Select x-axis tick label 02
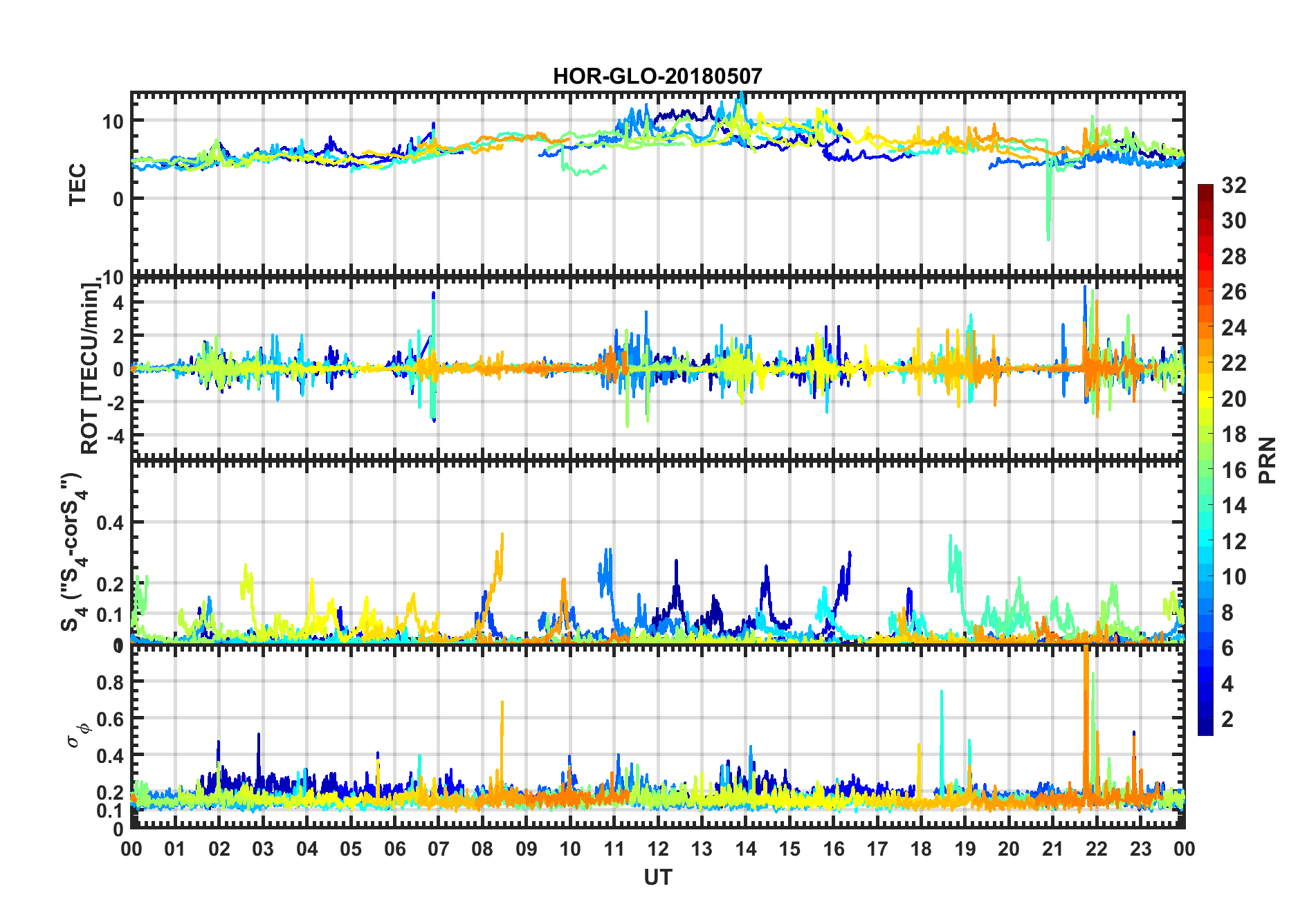Image resolution: width=1316 pixels, height=920 pixels. (219, 849)
